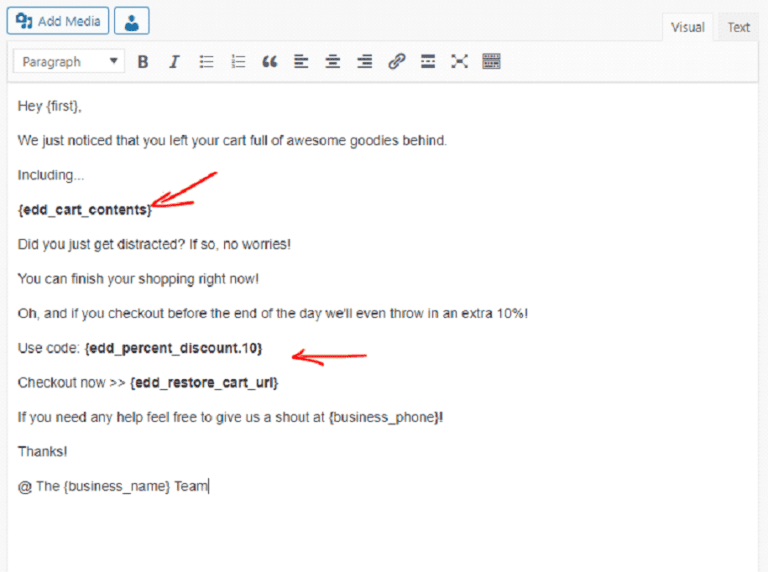
Task: Align text right
Action: [x=364, y=62]
